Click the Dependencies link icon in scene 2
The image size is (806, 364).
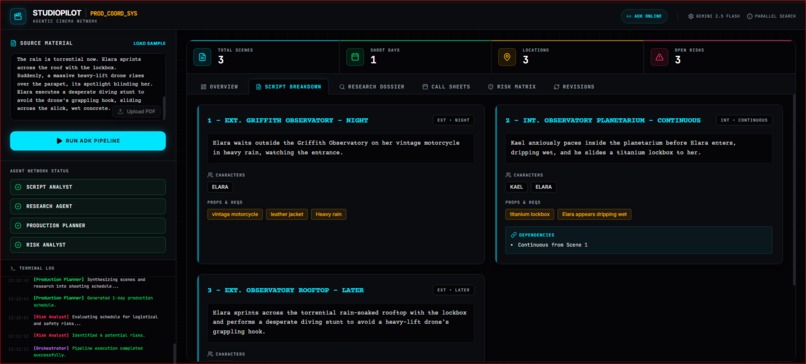514,235
